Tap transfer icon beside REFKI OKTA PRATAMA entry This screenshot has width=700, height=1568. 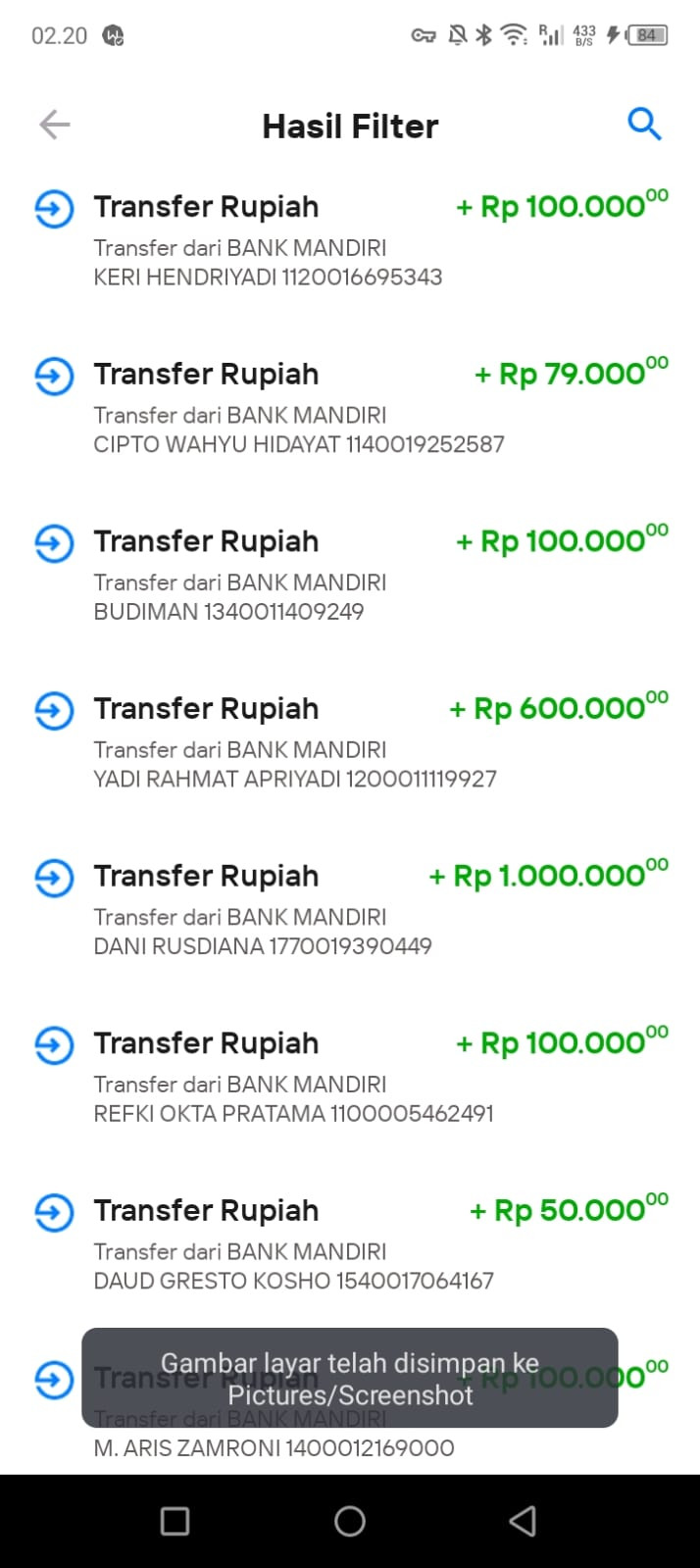point(54,1044)
